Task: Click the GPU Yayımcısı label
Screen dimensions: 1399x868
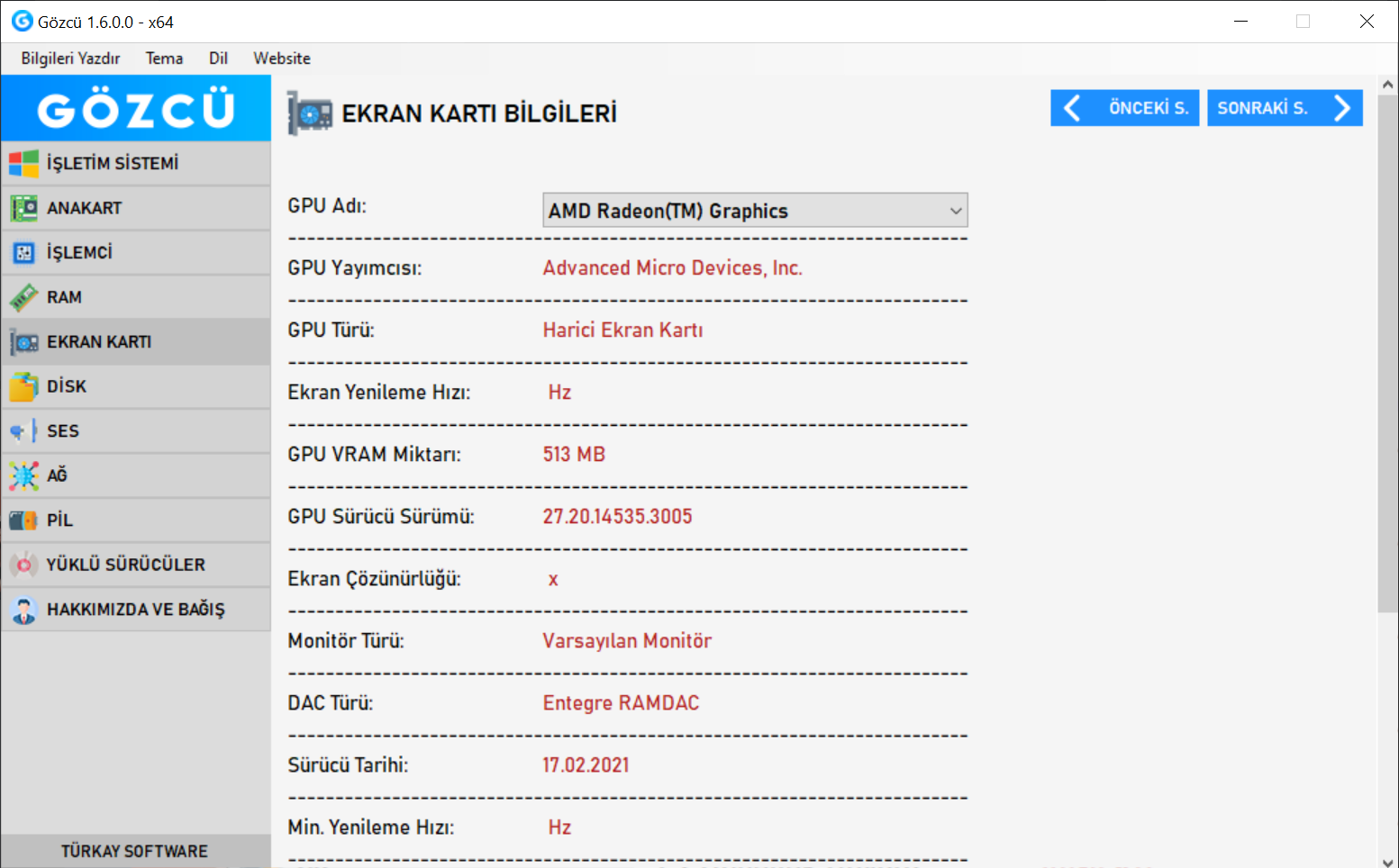Action: [x=355, y=268]
